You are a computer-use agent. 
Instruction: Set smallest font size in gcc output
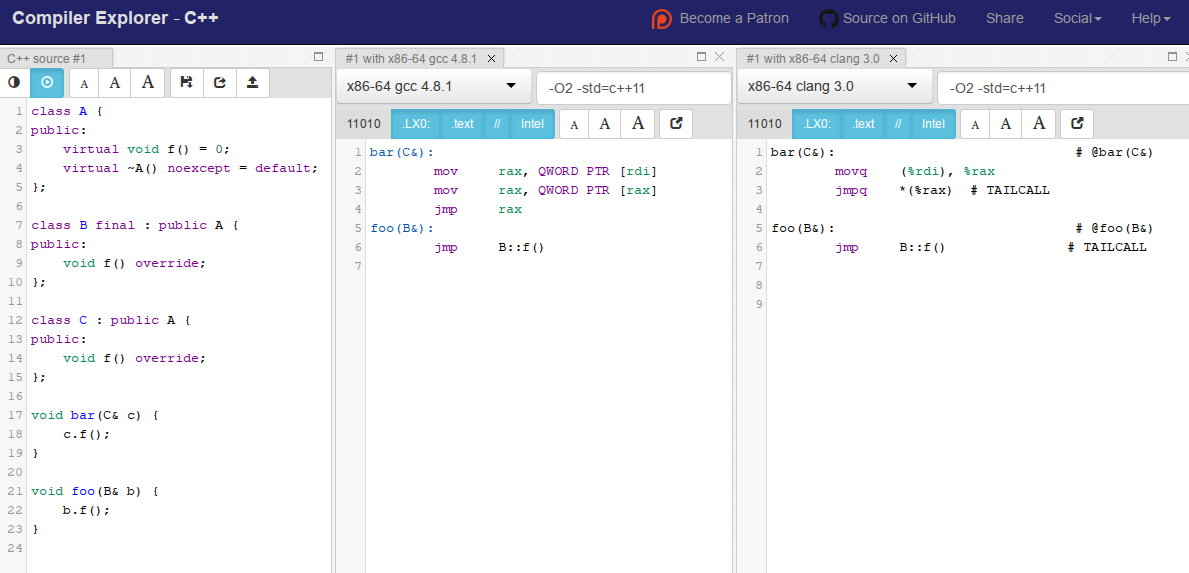point(574,124)
